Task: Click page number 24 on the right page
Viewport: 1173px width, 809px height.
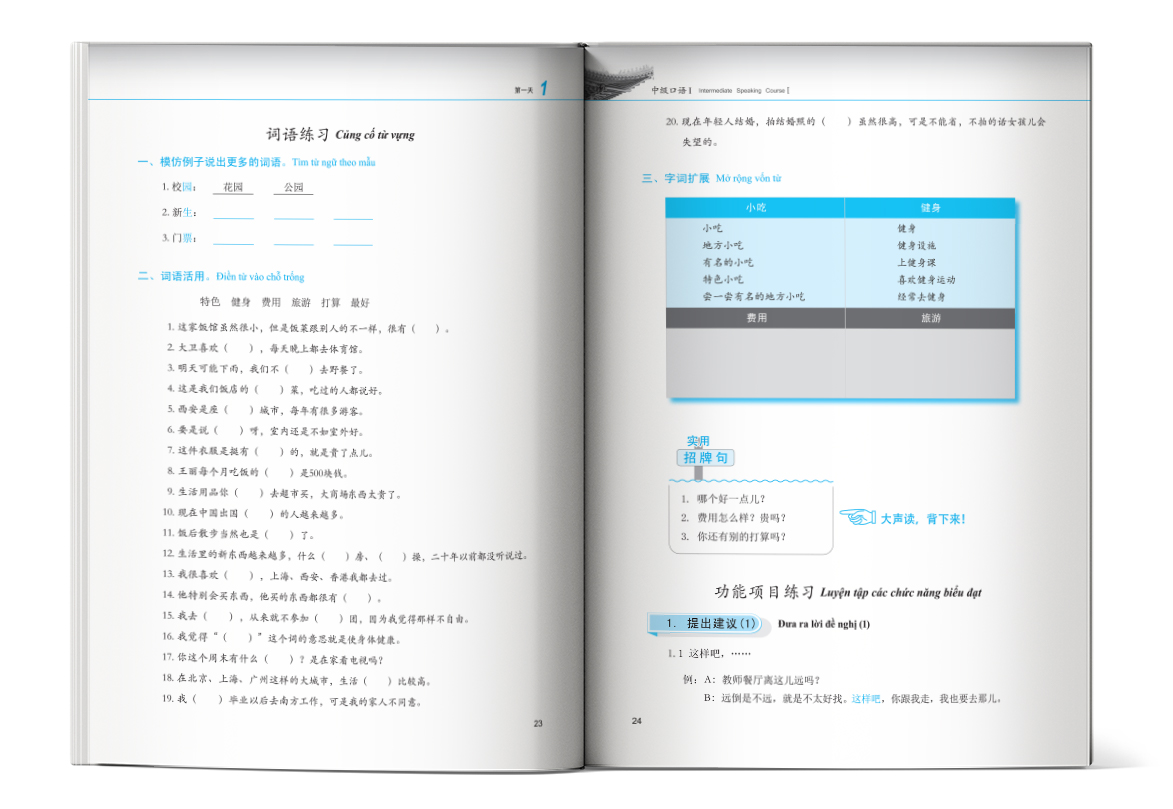Action: pos(637,721)
